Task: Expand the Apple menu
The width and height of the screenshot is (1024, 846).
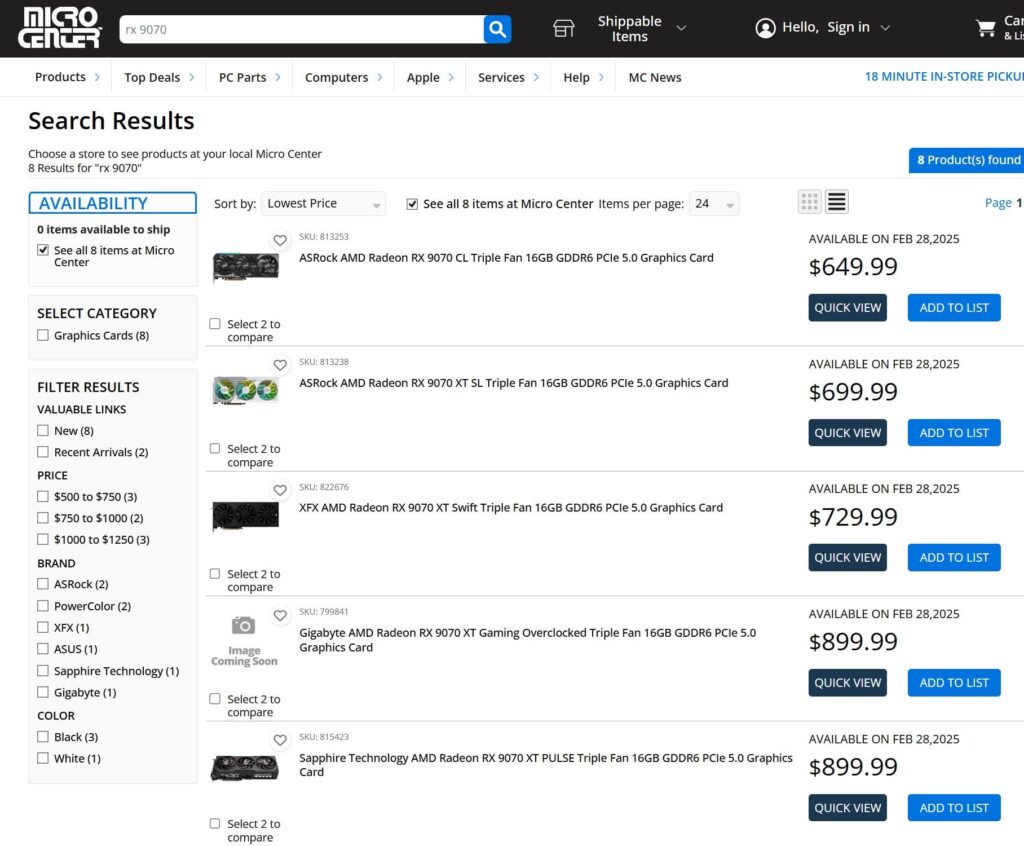Action: coord(430,77)
